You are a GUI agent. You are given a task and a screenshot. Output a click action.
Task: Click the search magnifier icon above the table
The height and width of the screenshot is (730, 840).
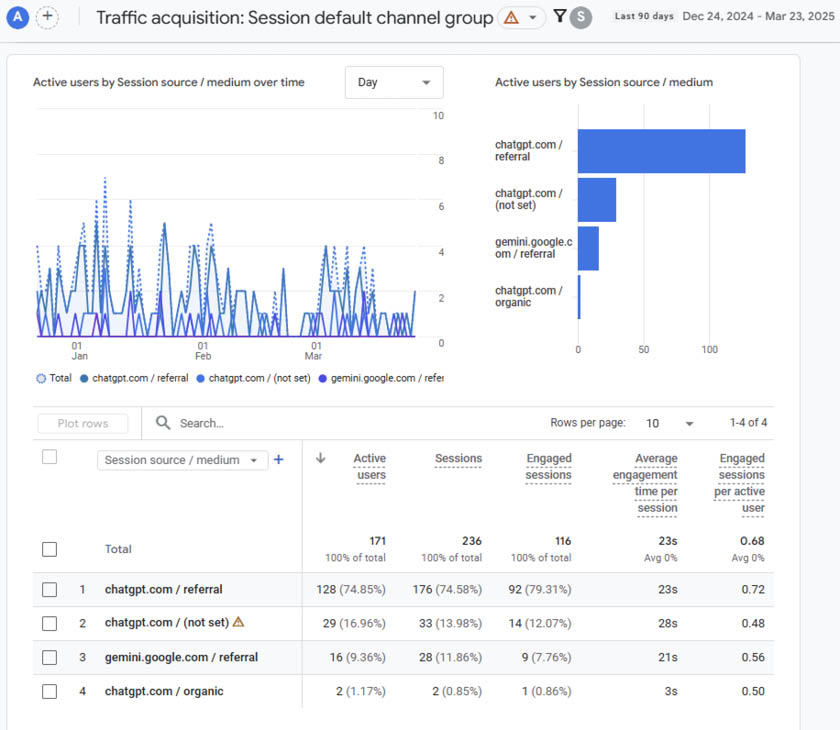[163, 423]
